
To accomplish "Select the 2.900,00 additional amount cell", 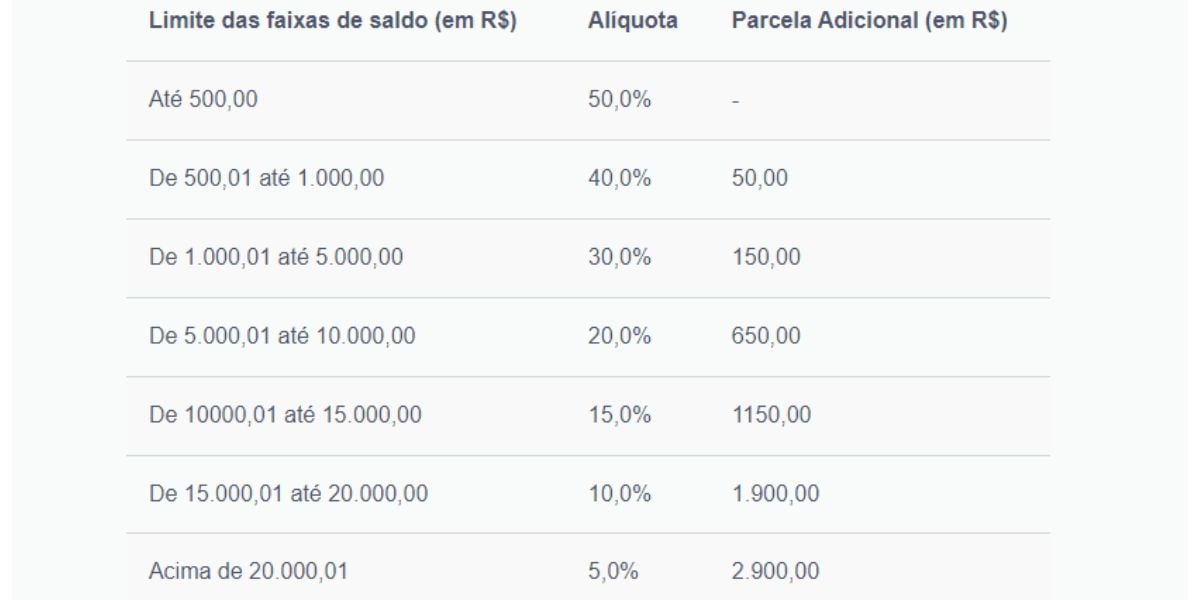I will (x=776, y=571).
